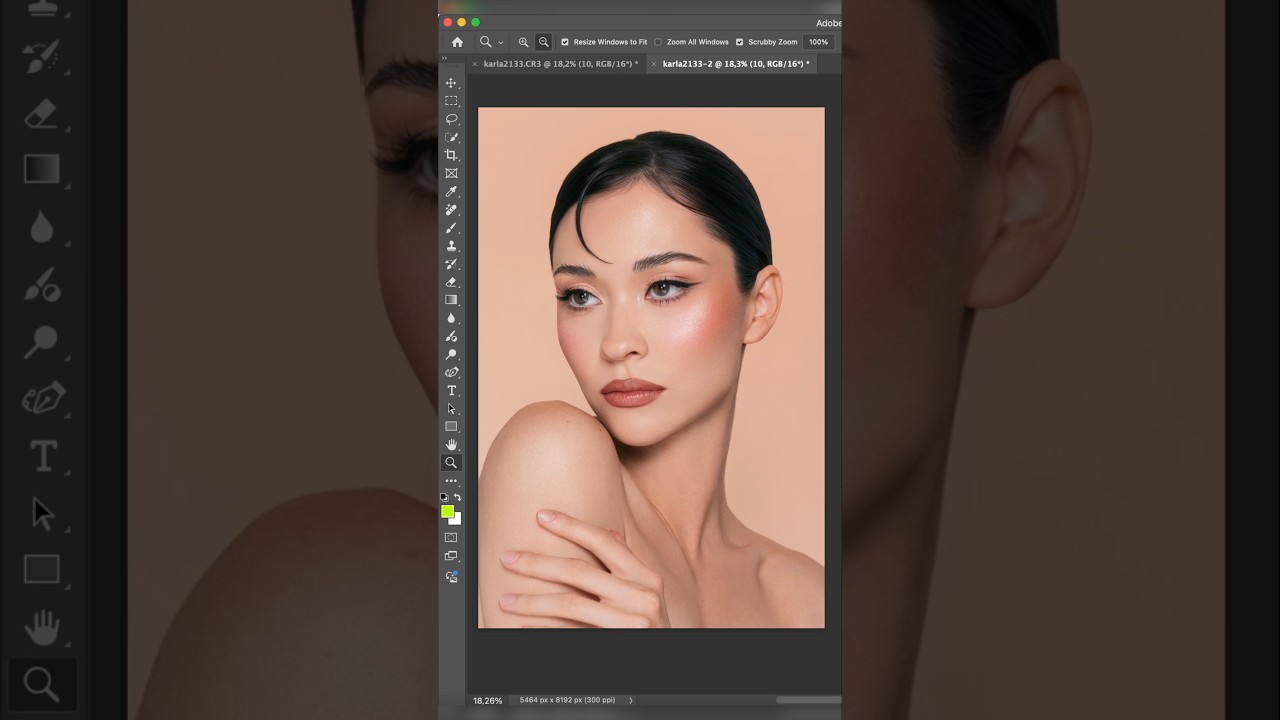Viewport: 1280px width, 720px height.
Task: Toggle Quick Mask mode
Action: tap(451, 538)
